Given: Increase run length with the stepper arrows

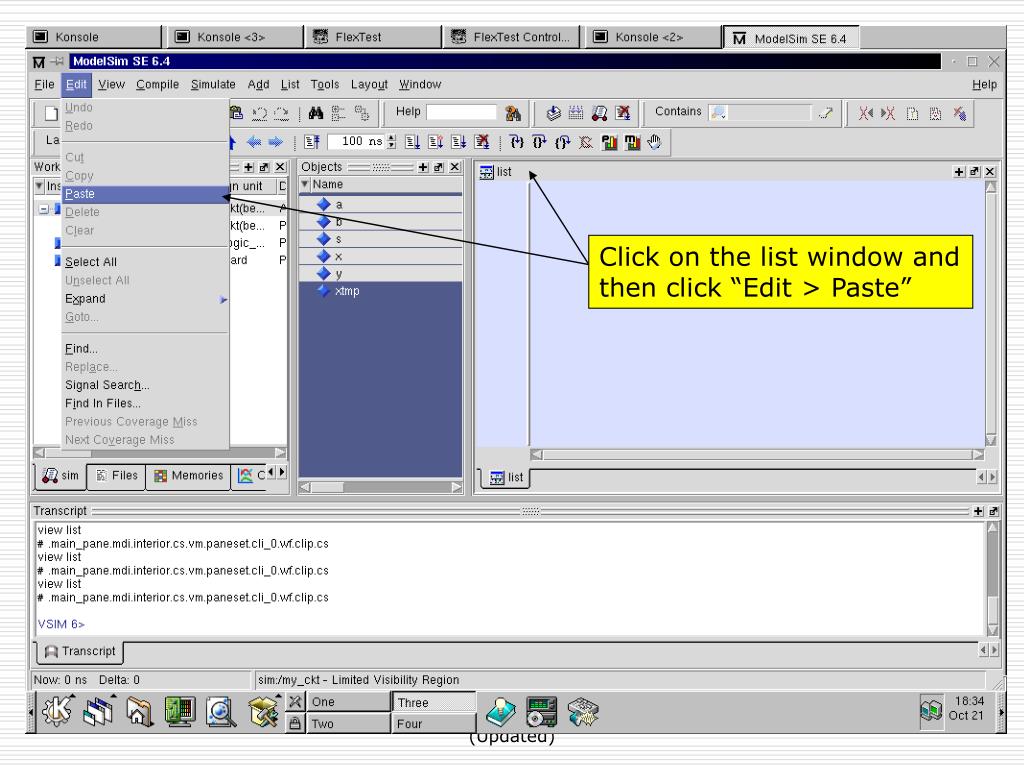Looking at the screenshot, I should [391, 138].
